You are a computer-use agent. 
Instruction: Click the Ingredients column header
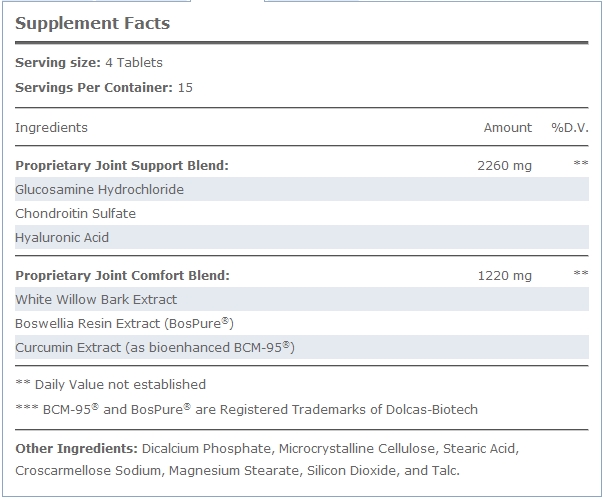pyautogui.click(x=52, y=128)
